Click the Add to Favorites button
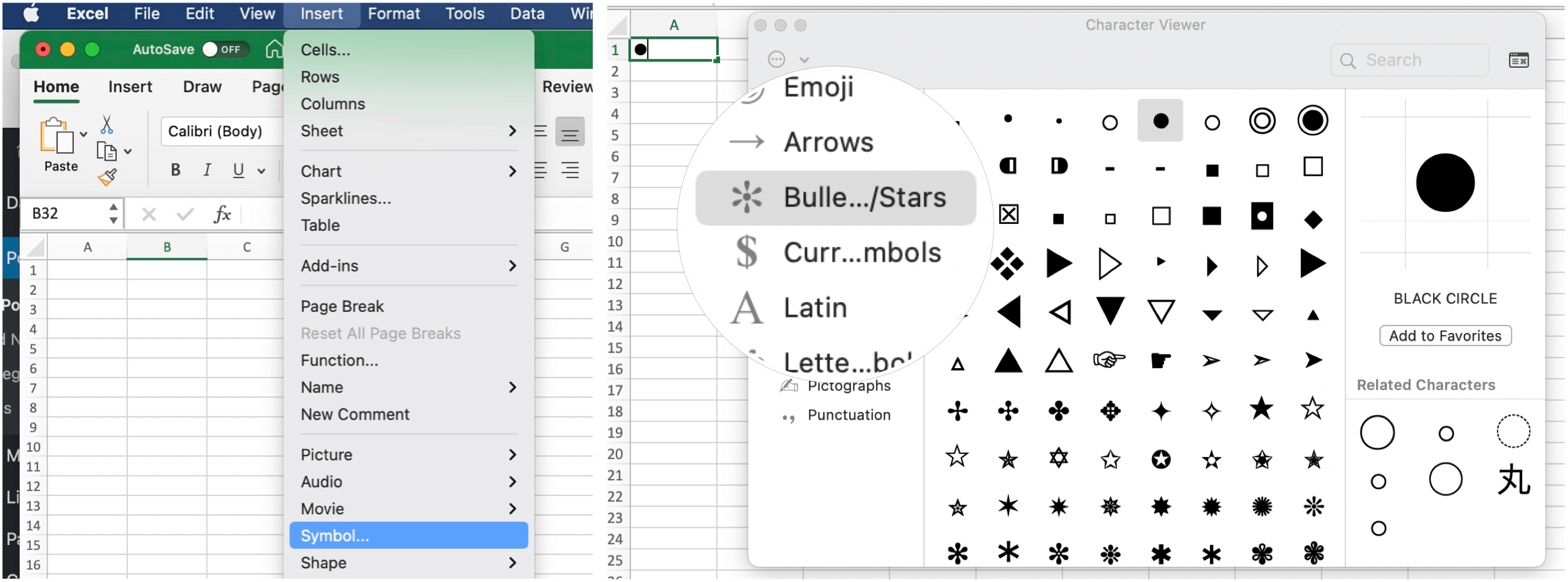The image size is (1568, 582). click(x=1444, y=336)
